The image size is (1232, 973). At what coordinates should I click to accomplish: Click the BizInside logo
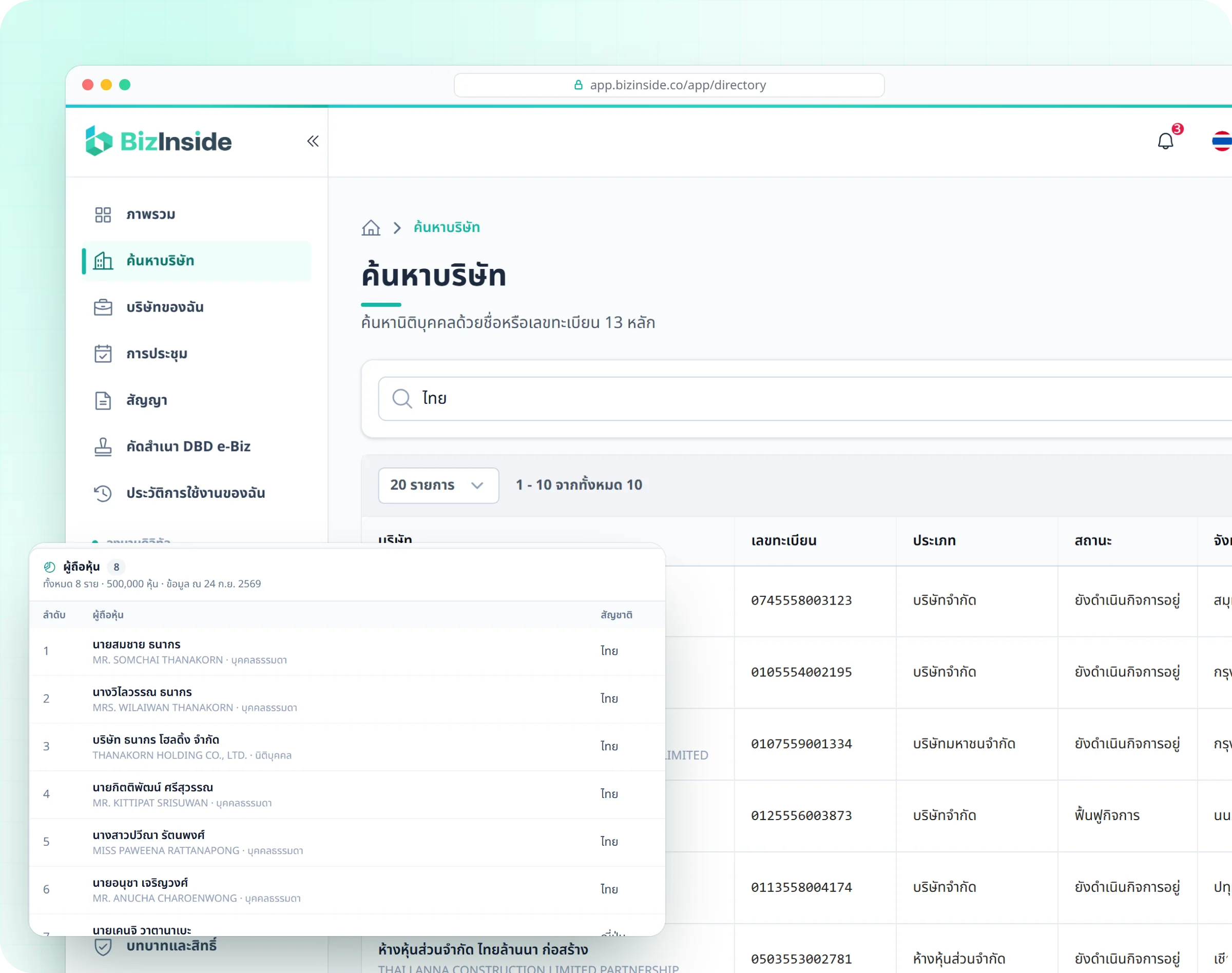click(x=159, y=141)
